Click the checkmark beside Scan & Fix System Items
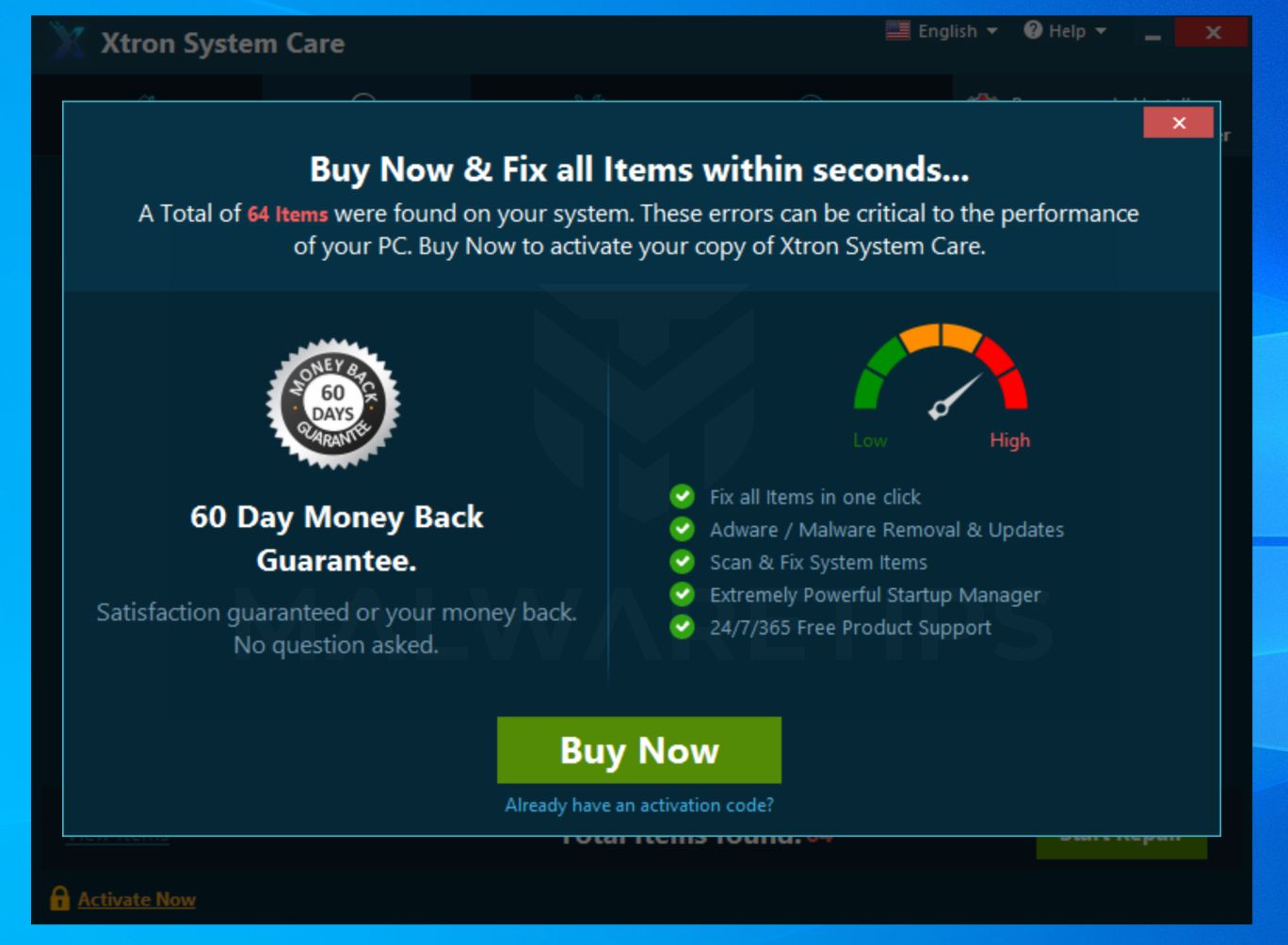Screen dimensions: 1288x945 click(682, 562)
